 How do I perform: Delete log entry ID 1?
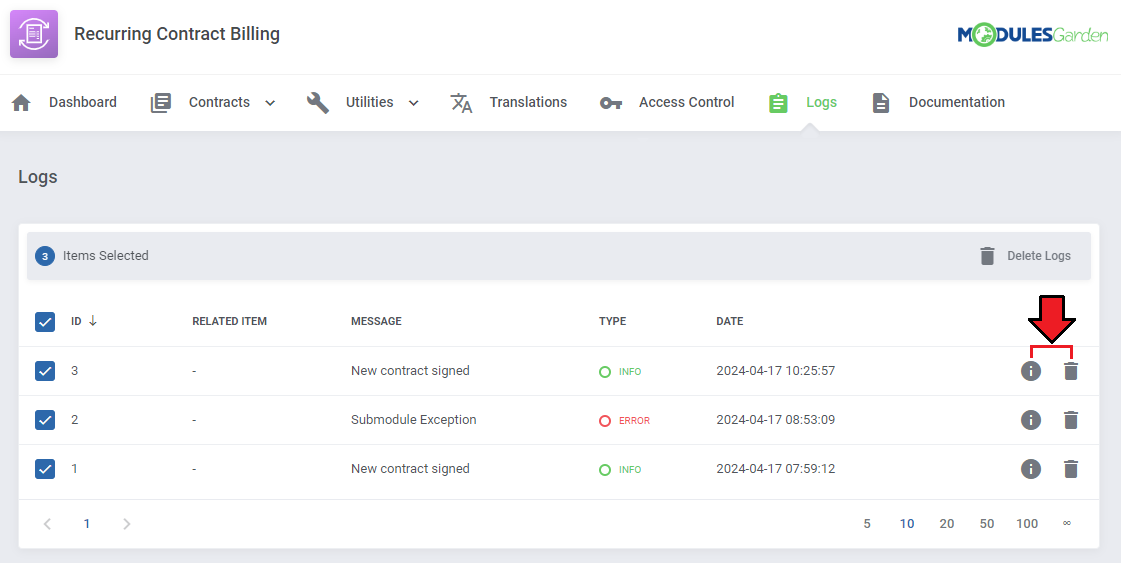tap(1070, 469)
